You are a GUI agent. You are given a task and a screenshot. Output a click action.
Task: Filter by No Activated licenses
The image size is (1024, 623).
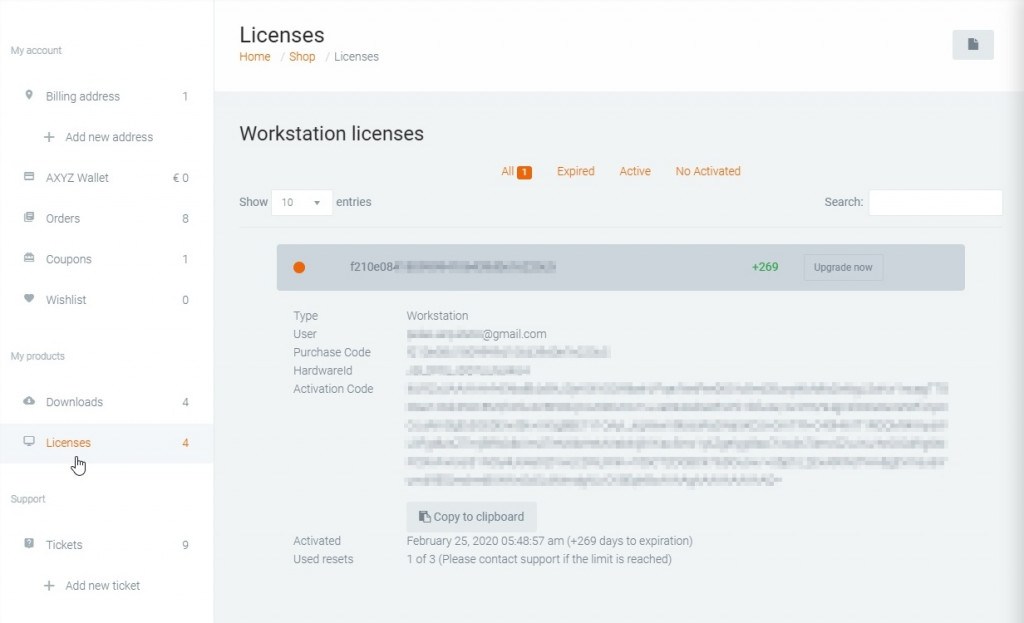[707, 172]
